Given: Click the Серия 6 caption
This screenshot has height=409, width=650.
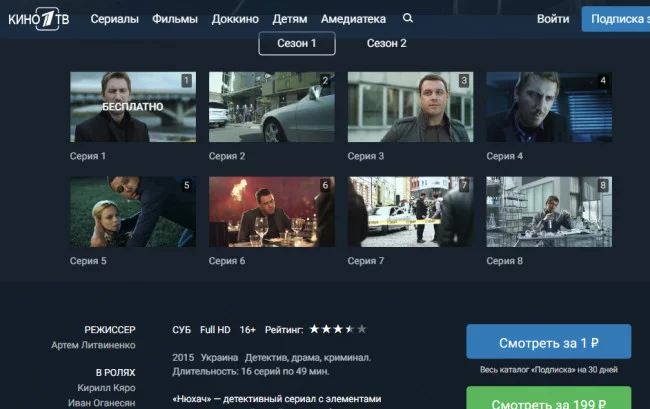Looking at the screenshot, I should click(x=227, y=261).
